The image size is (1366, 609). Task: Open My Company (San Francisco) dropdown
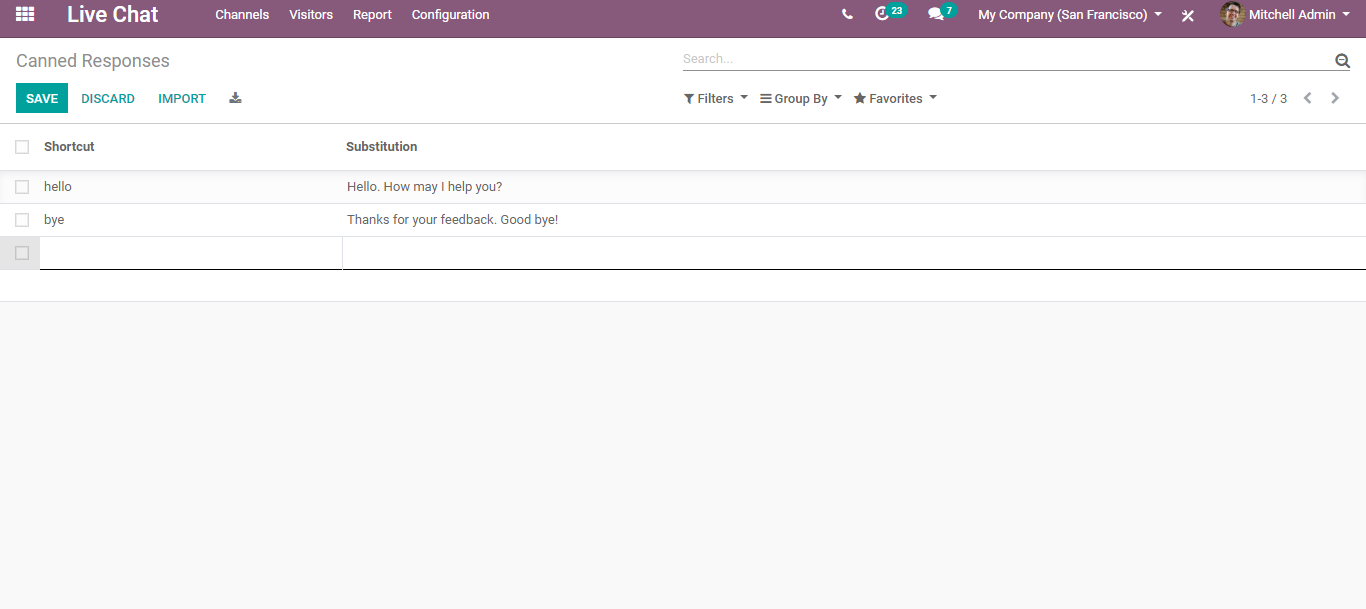(x=1070, y=15)
